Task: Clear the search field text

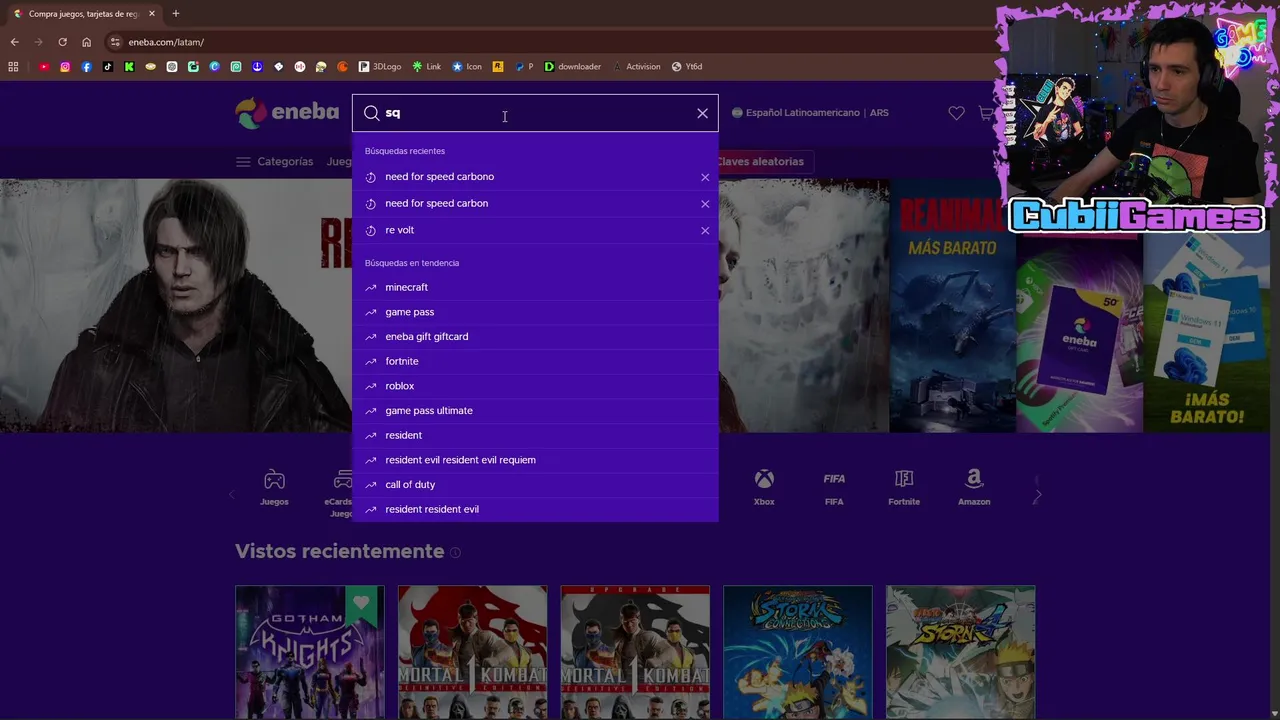Action: coord(702,113)
